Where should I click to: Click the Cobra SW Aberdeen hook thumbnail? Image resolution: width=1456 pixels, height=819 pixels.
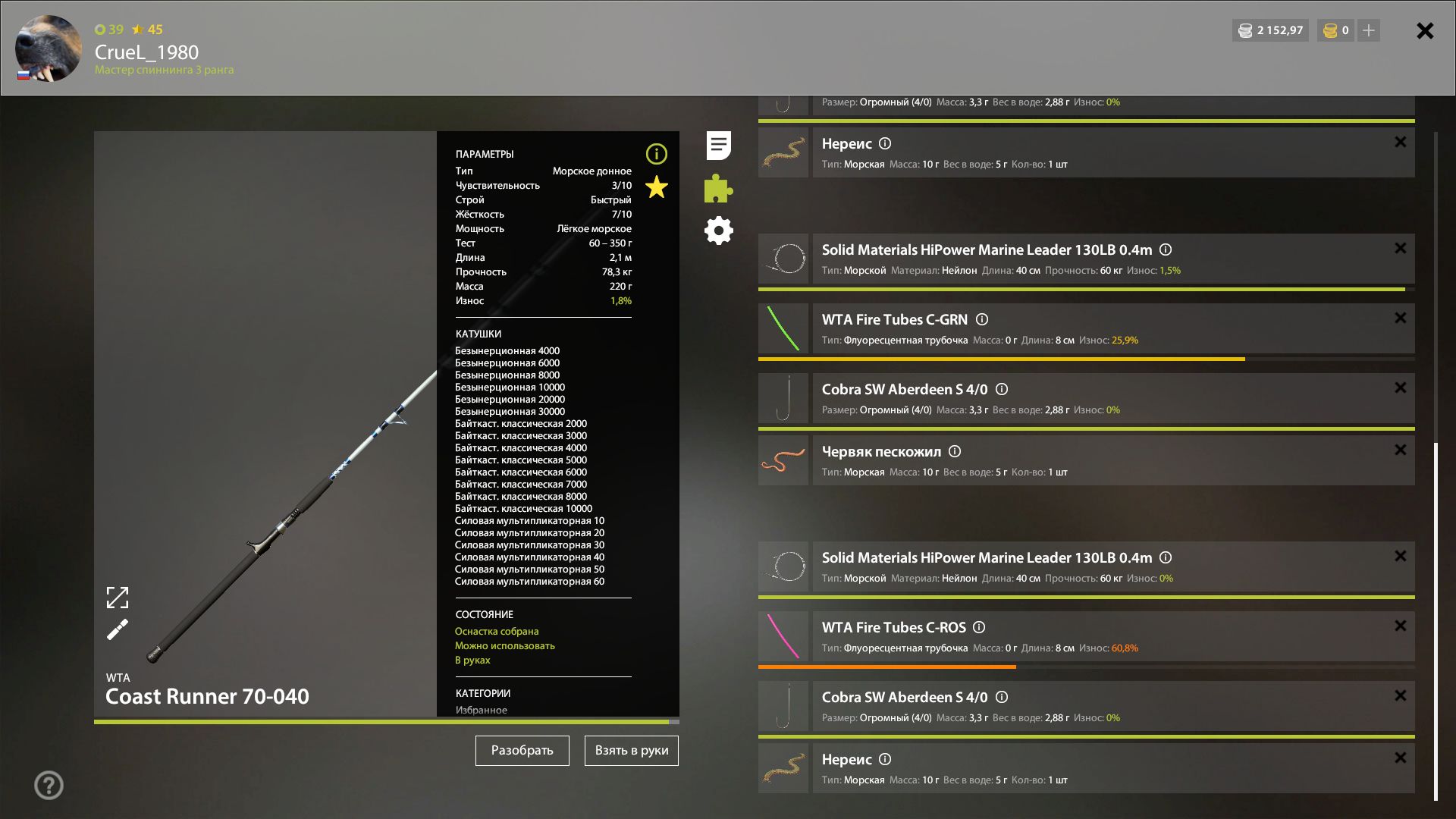783,398
